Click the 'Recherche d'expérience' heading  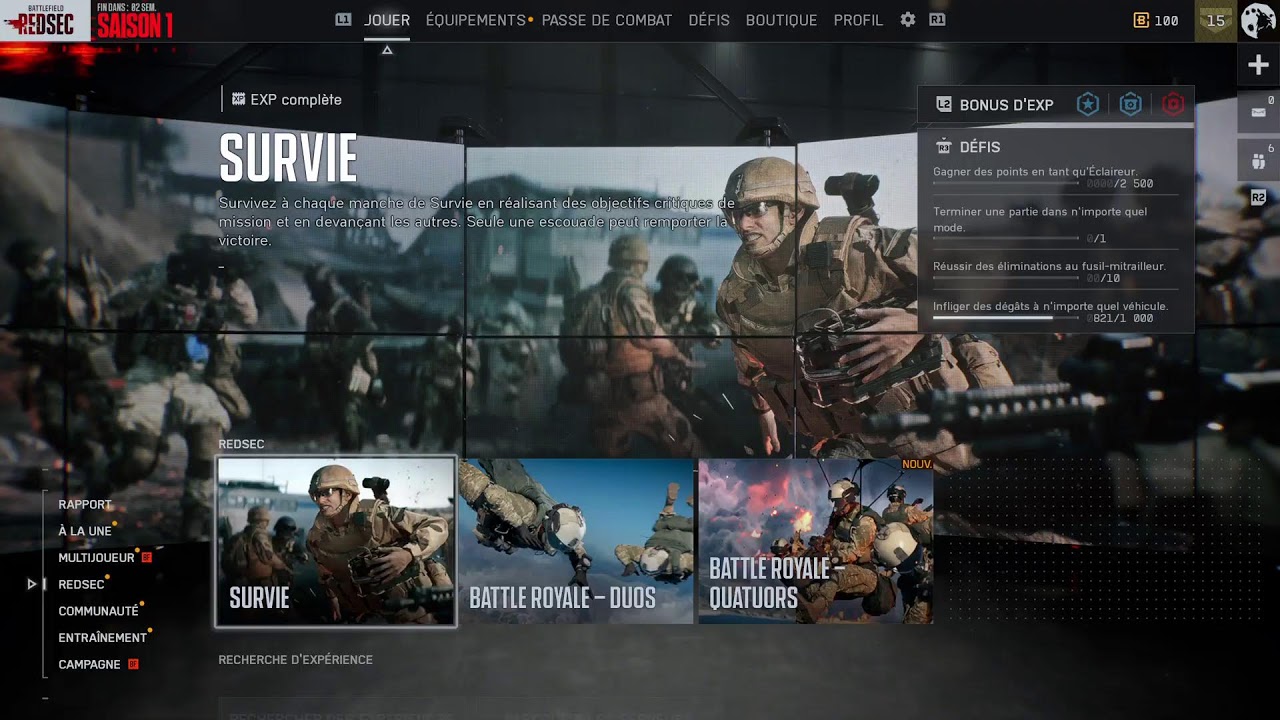click(x=295, y=660)
